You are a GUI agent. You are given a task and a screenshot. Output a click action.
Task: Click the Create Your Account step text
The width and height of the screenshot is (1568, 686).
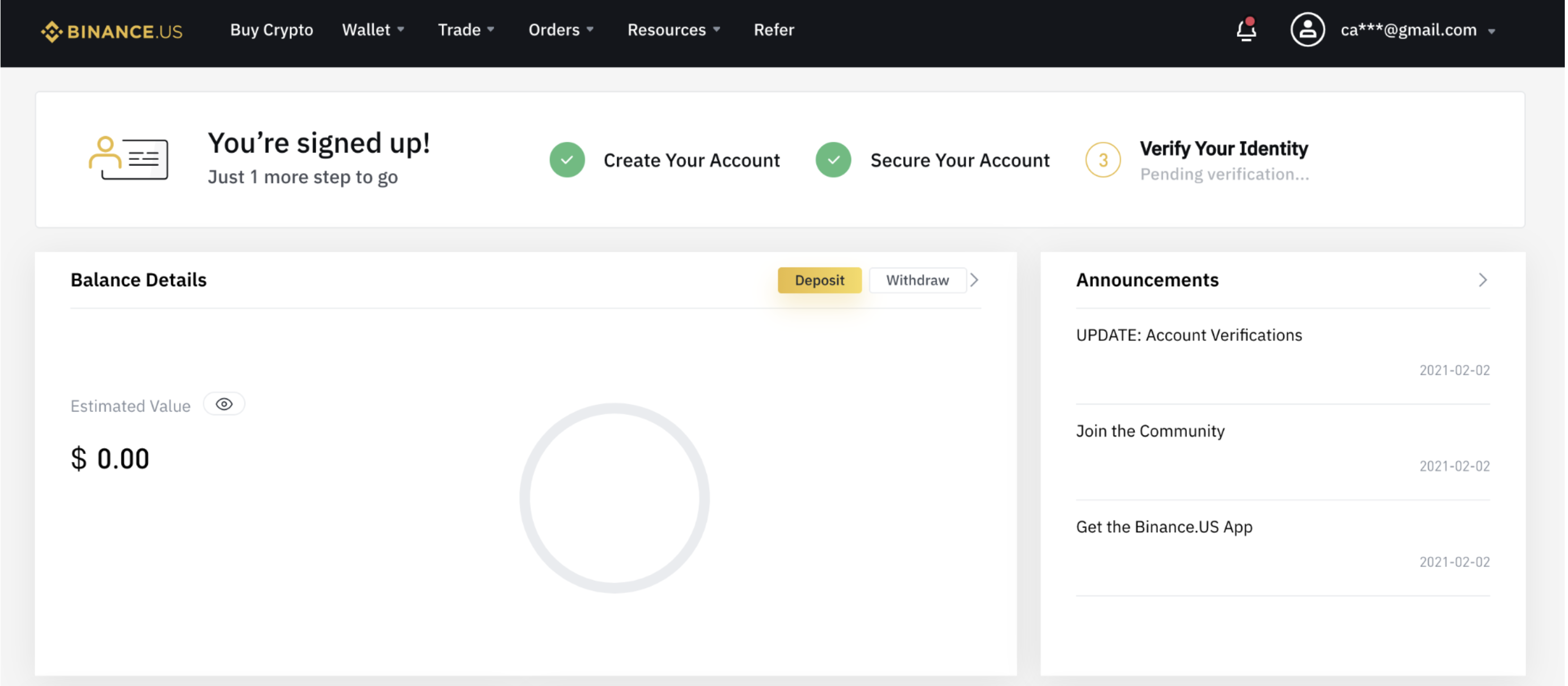pyautogui.click(x=692, y=160)
